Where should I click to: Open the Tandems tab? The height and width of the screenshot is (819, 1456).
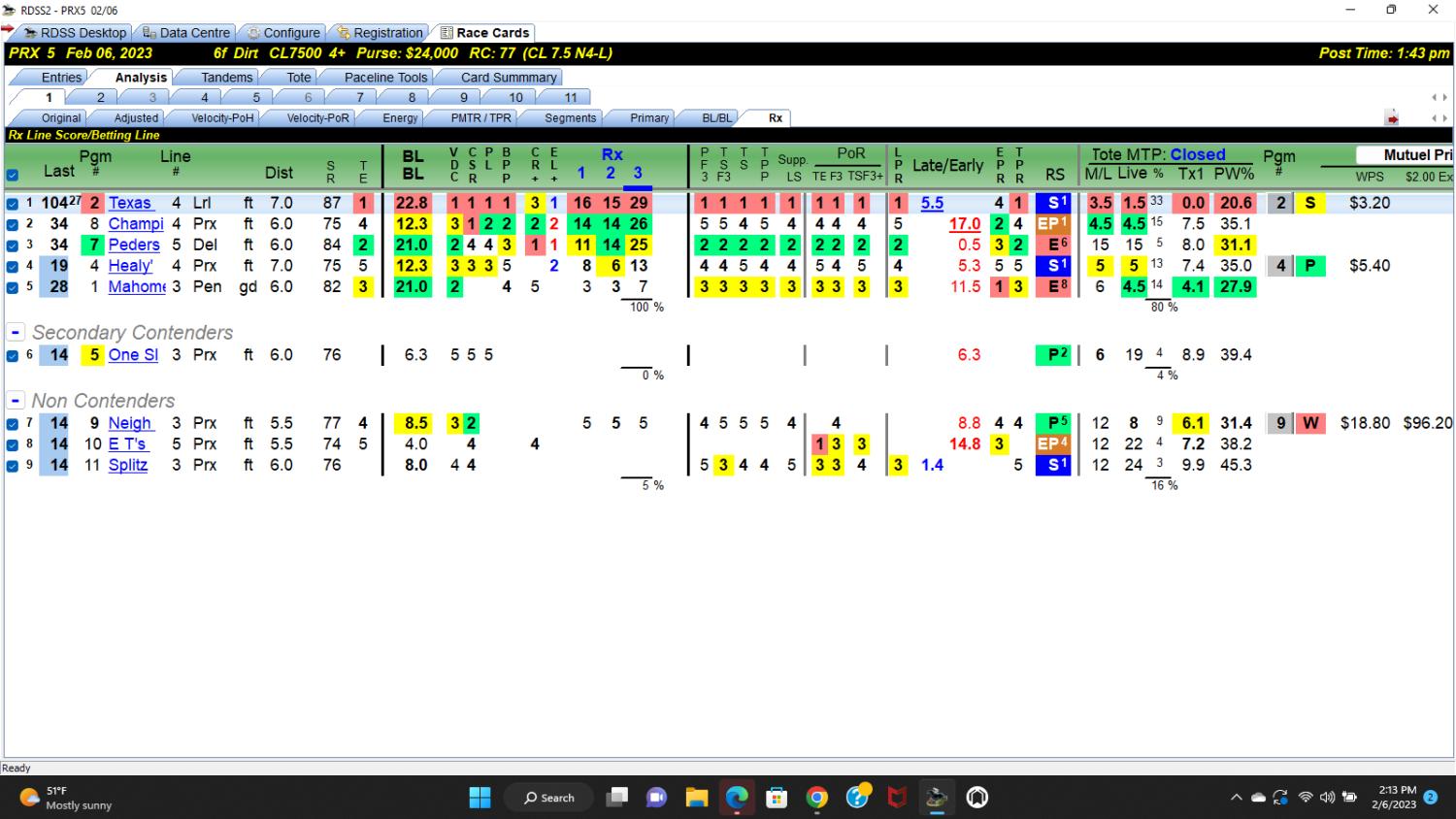(x=226, y=78)
